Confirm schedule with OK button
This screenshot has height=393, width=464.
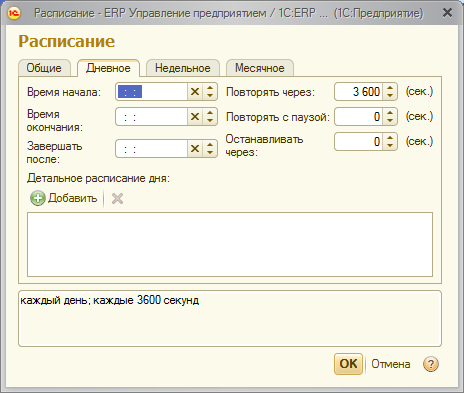(x=348, y=364)
